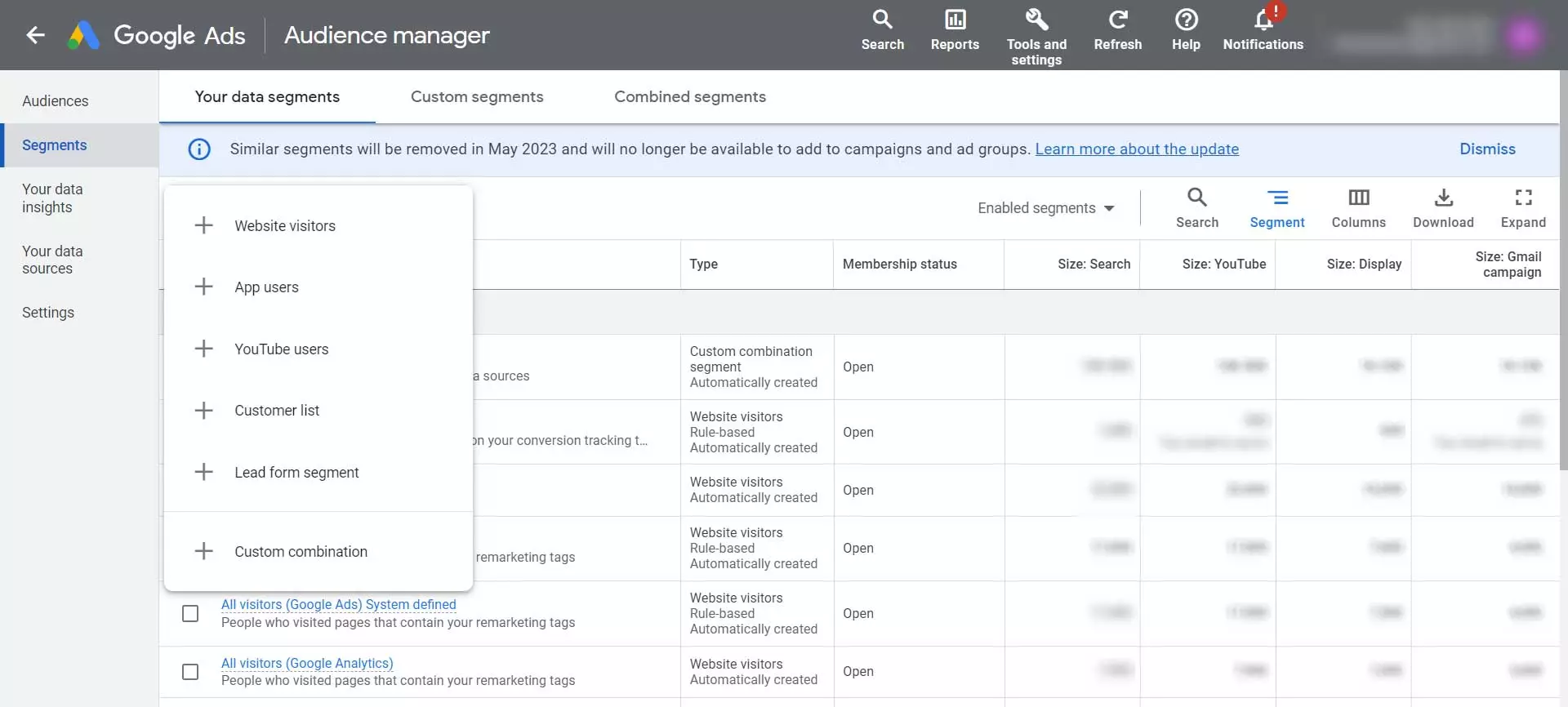Click plus icon beside Website visitors
This screenshot has width=1568, height=707.
tap(203, 225)
